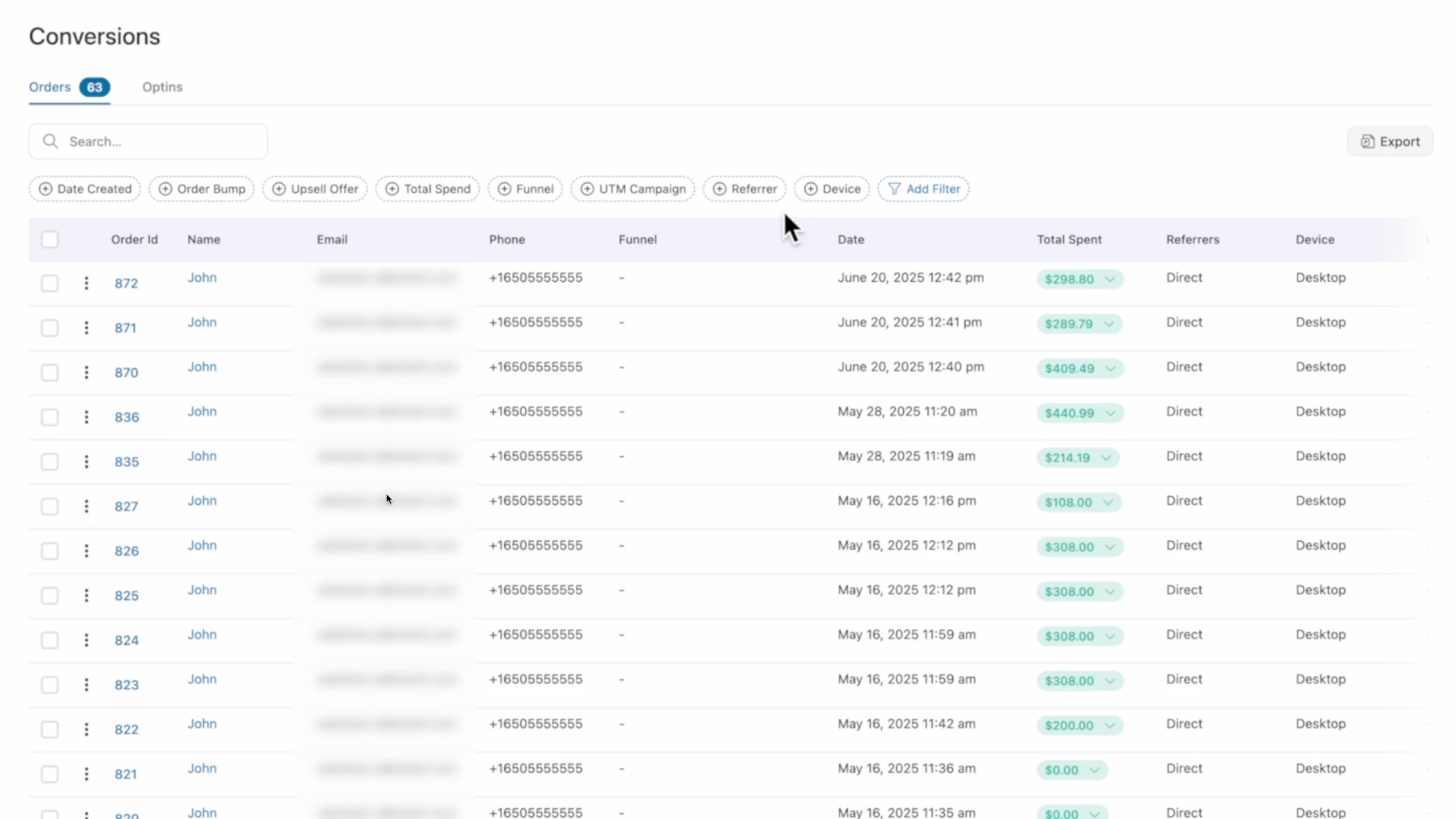Image resolution: width=1456 pixels, height=819 pixels.
Task: Open row actions menu for order 872
Action: [86, 283]
